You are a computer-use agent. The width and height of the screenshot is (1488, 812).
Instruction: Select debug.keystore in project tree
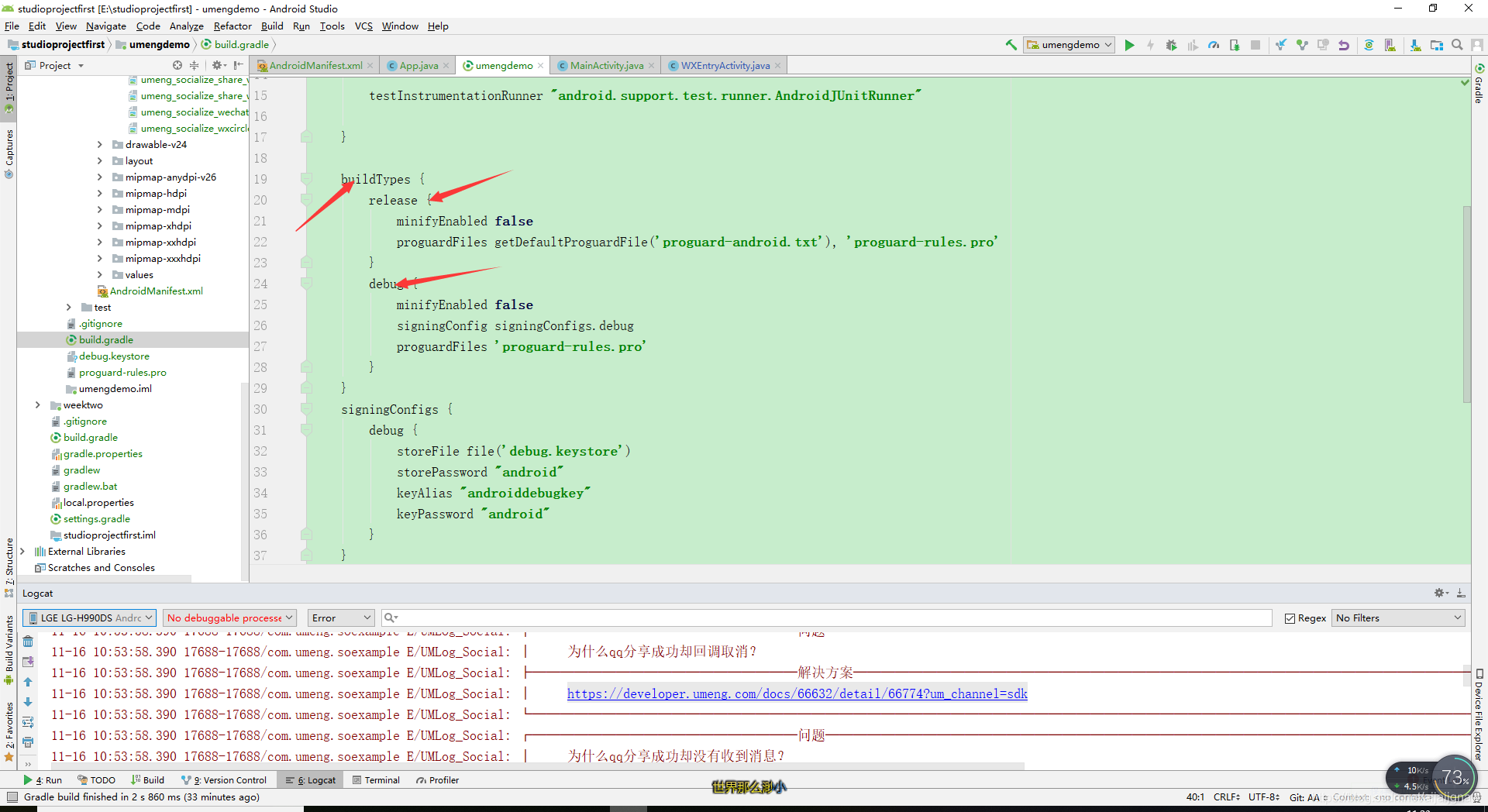click(114, 356)
